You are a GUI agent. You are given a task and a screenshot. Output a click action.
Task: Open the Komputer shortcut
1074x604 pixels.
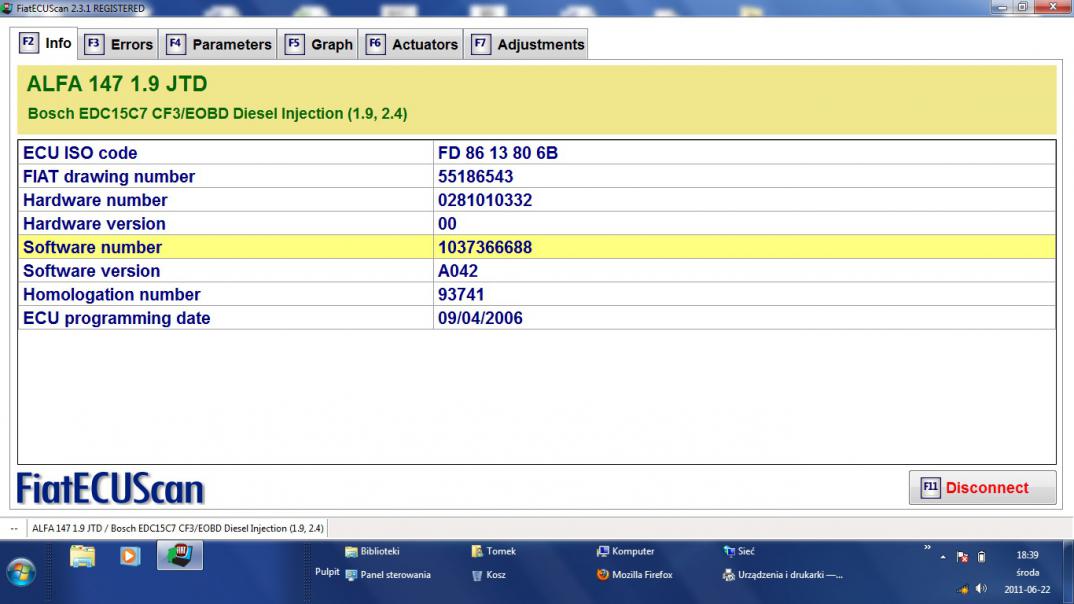tap(625, 551)
